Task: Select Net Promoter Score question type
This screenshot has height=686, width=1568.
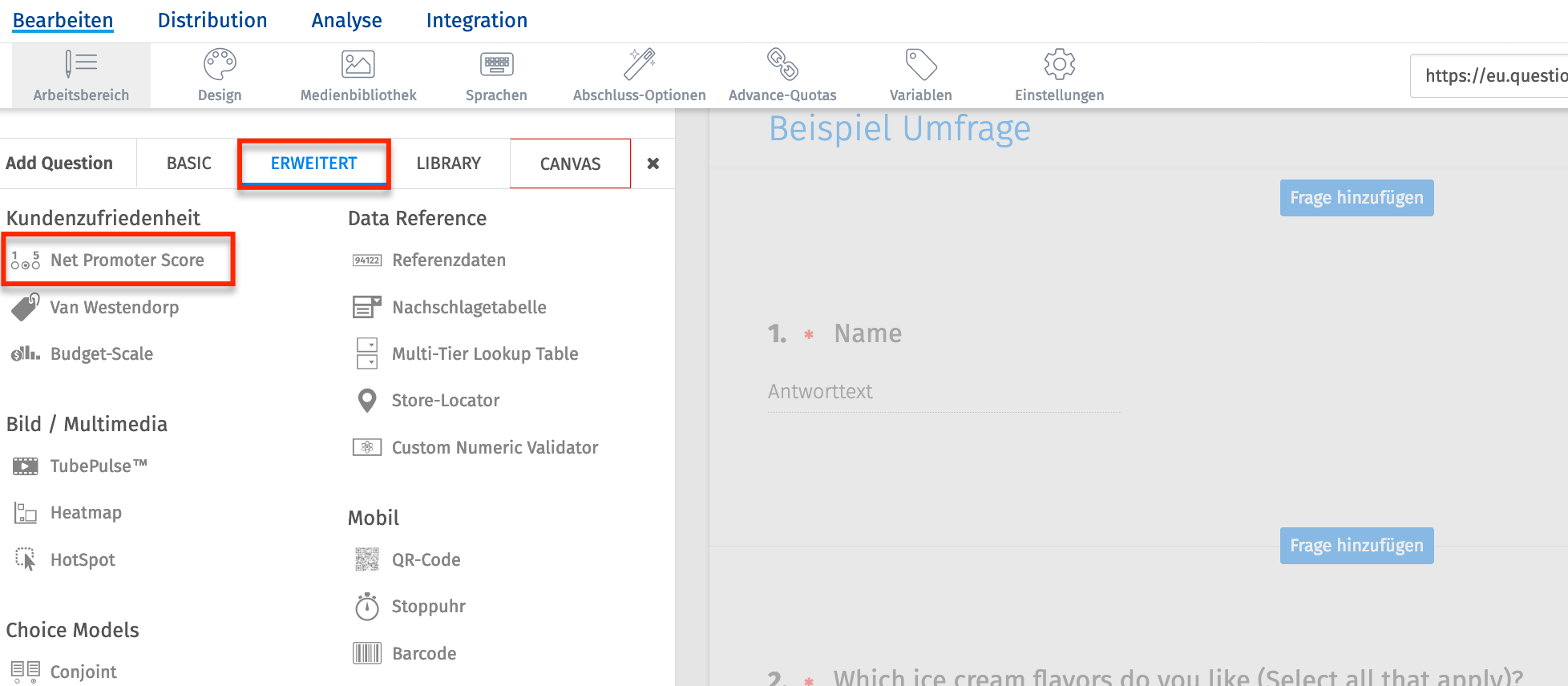Action: point(127,260)
